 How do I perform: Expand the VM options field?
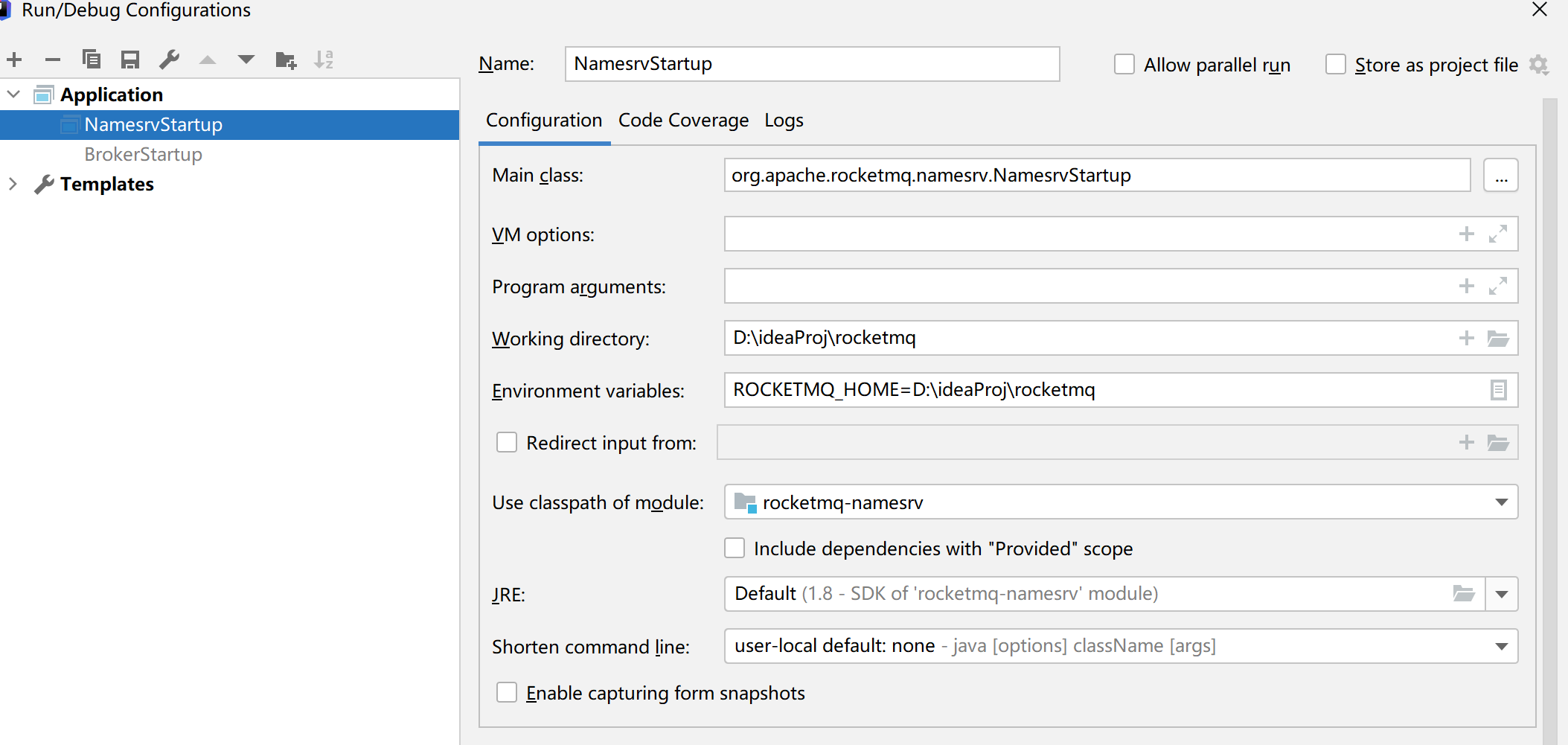point(1498,234)
